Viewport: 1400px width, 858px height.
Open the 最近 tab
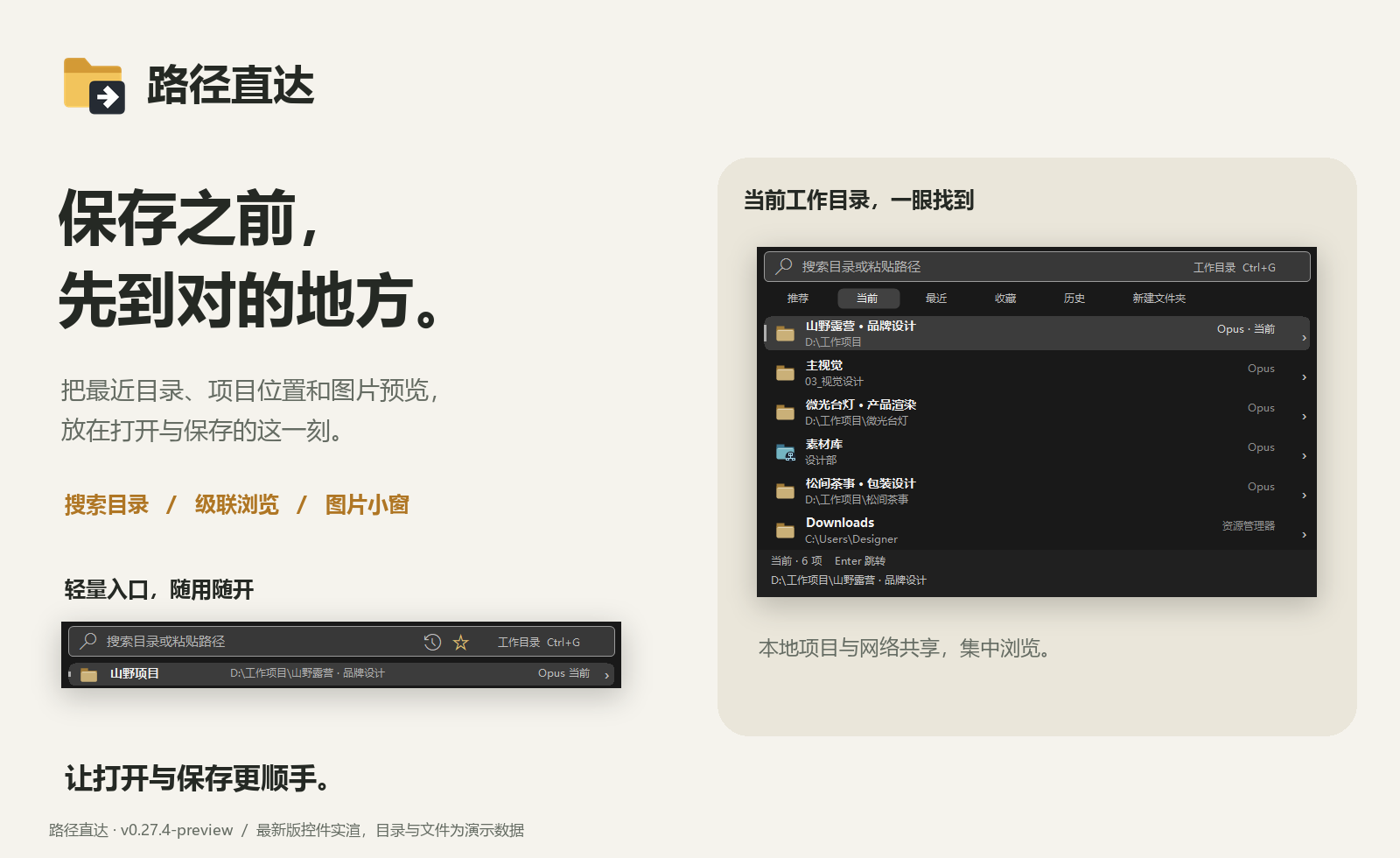(936, 299)
